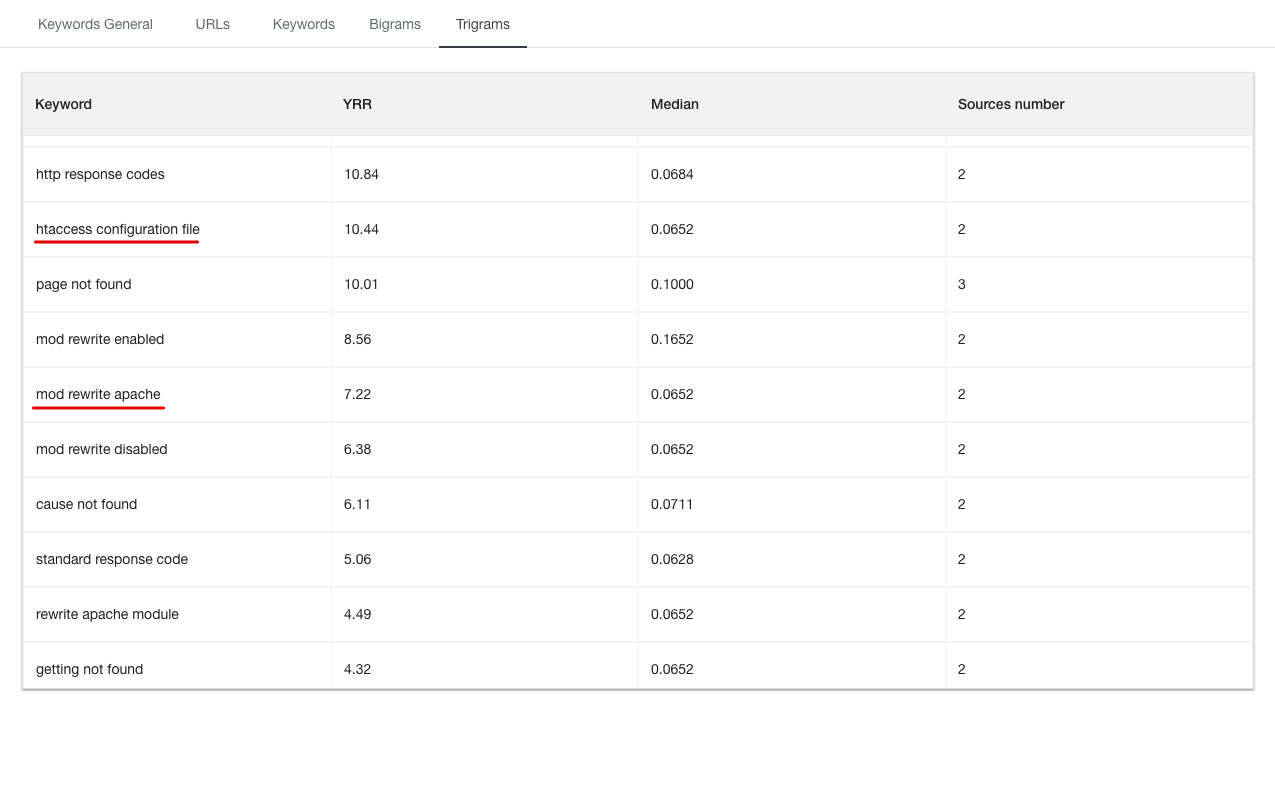This screenshot has height=795, width=1275.
Task: Click the keyword 'mod rewrite enabled'
Action: point(100,339)
